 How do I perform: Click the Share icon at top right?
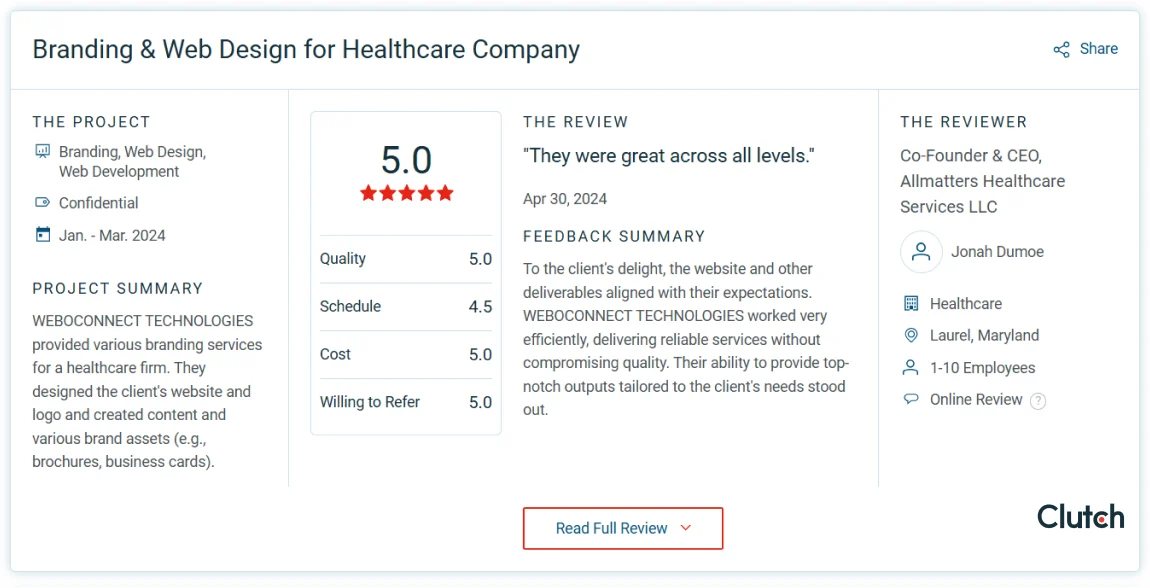(x=1061, y=50)
